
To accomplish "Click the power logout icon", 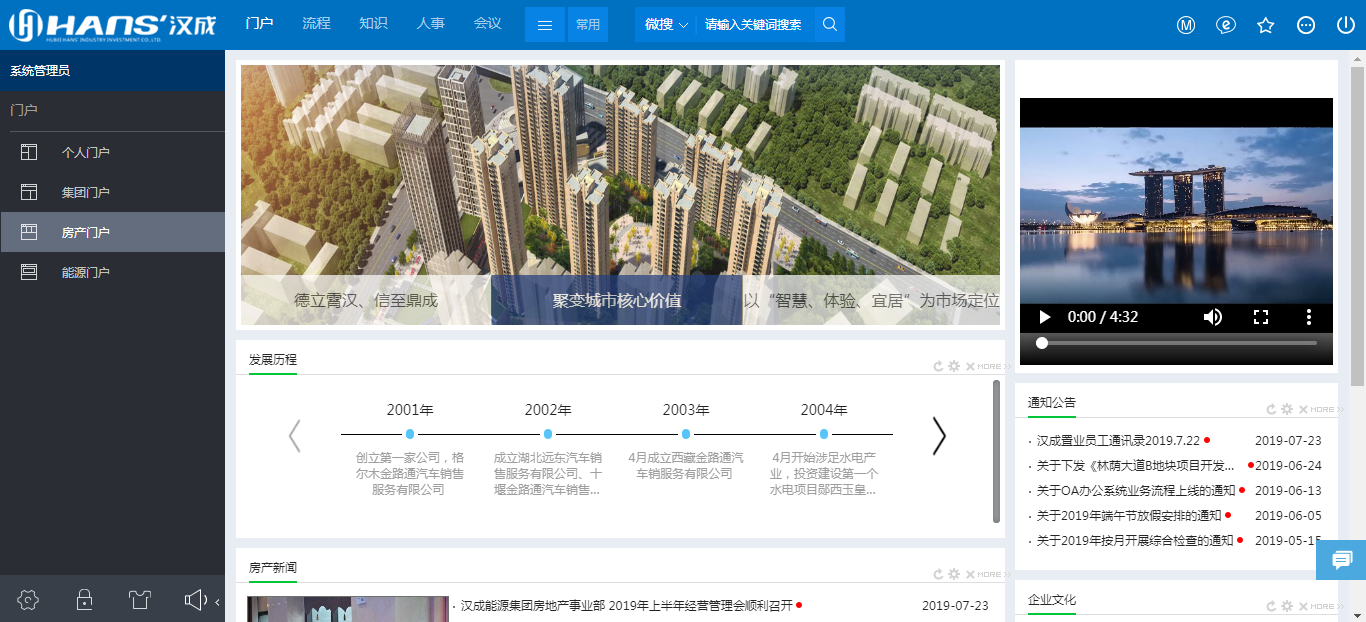I will pos(1345,25).
